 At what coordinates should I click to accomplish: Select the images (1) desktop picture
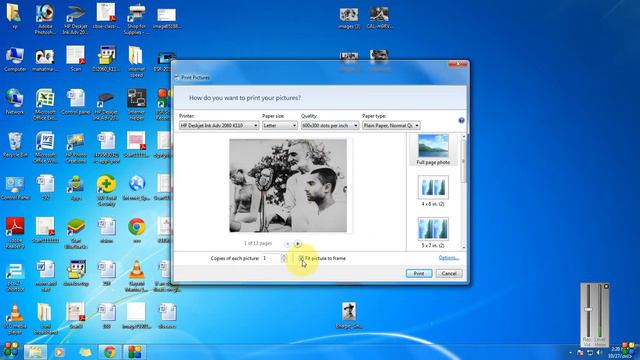click(349, 19)
